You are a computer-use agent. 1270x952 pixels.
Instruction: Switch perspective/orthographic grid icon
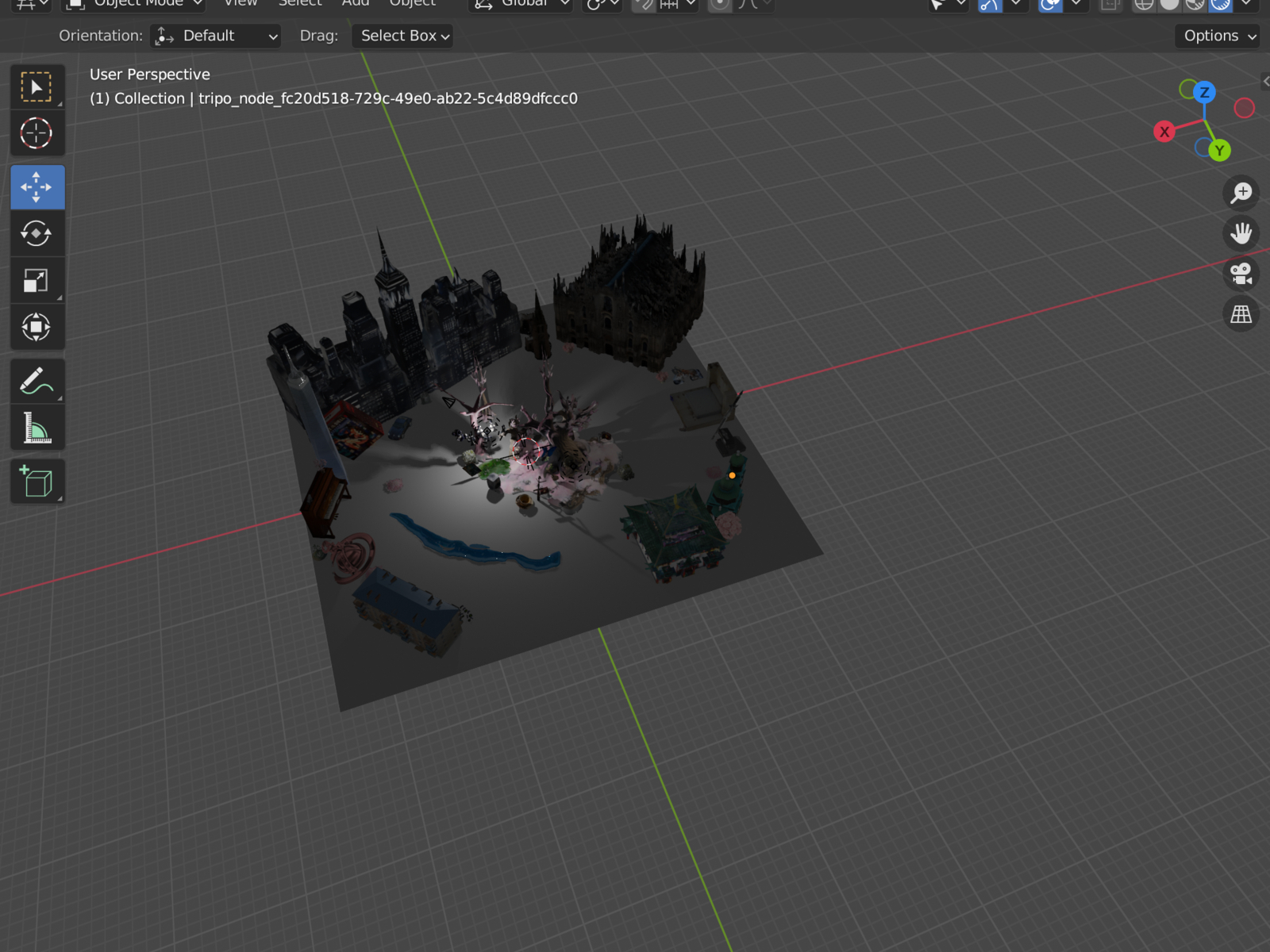pyautogui.click(x=1241, y=314)
